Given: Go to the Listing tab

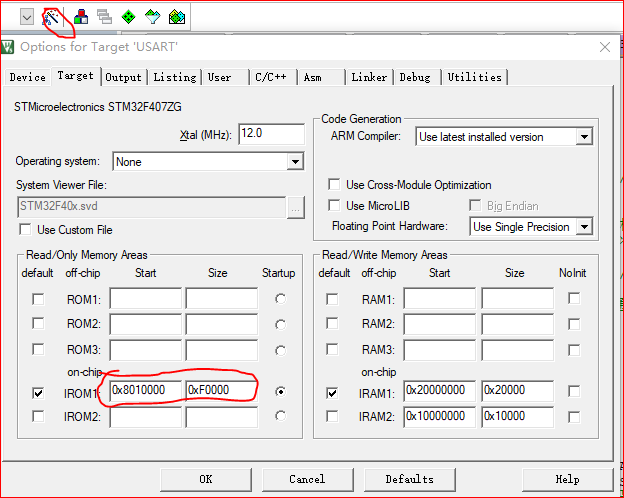Looking at the screenshot, I should pos(175,77).
